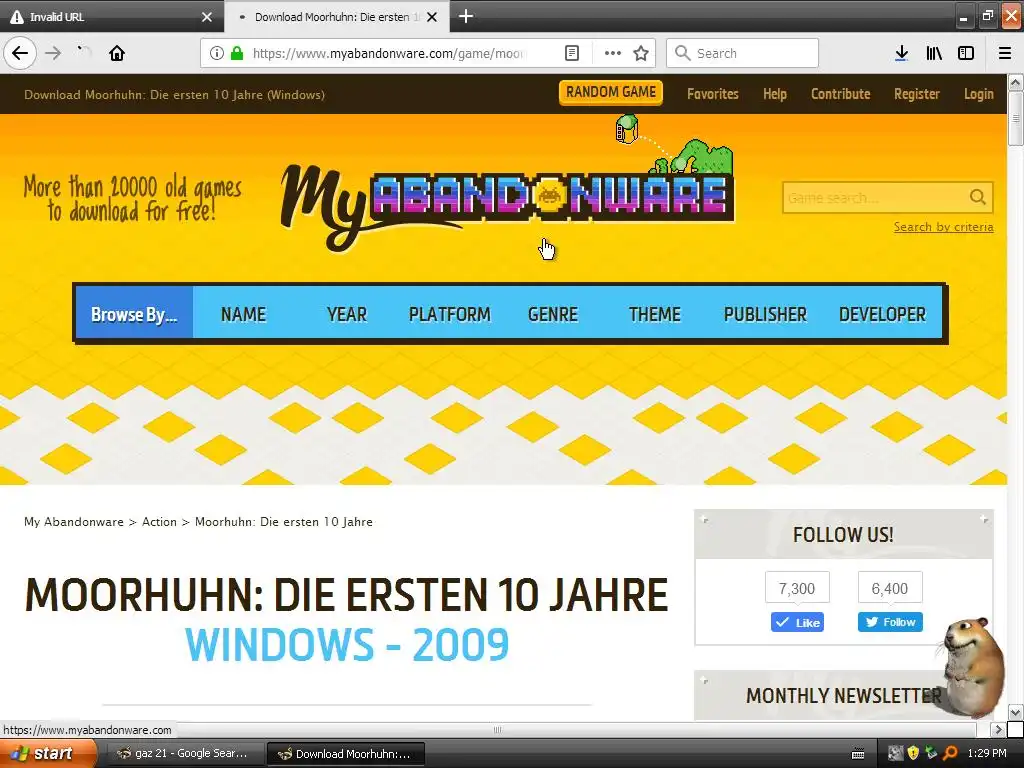Screen dimensions: 1024x768
Task: Click the game search magnifier icon
Action: 978,197
